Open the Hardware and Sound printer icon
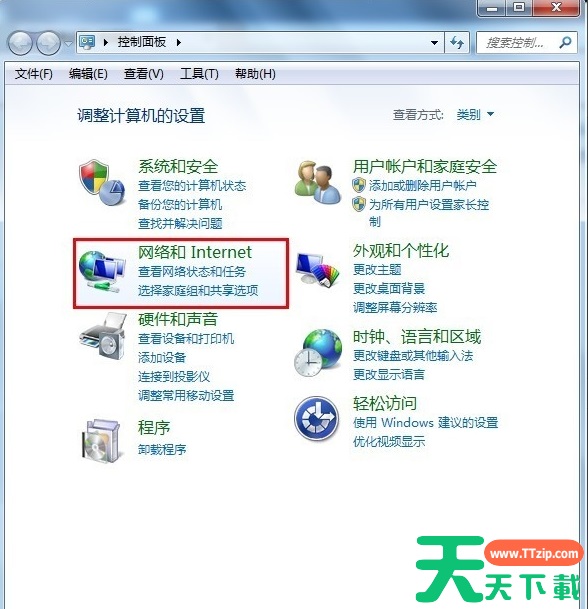This screenshot has height=609, width=588. 103,335
